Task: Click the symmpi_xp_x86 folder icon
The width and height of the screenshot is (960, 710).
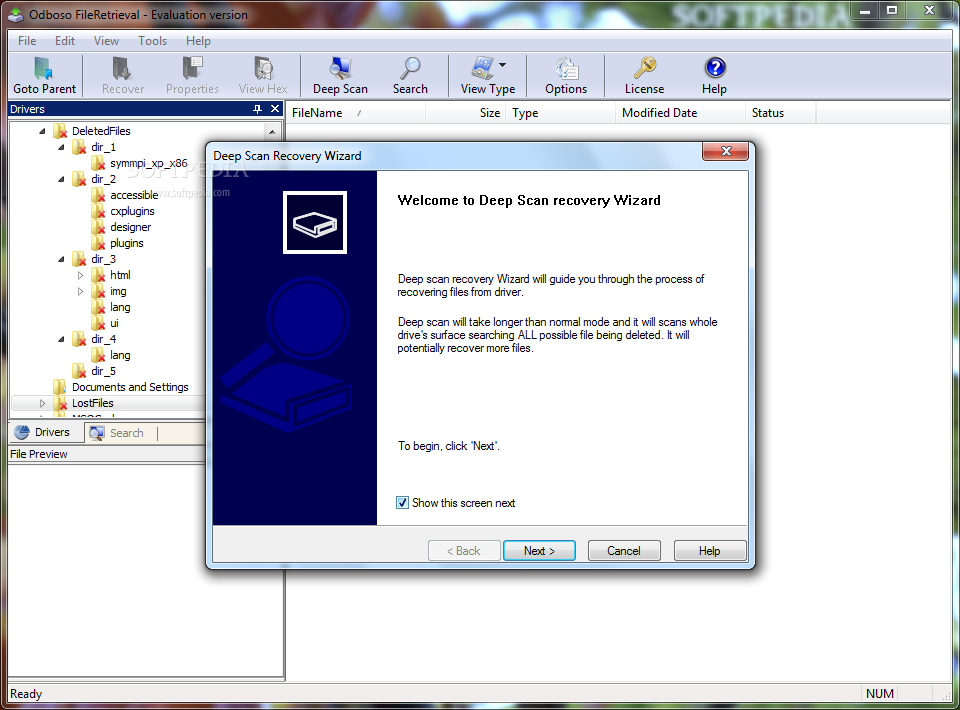Action: (98, 163)
